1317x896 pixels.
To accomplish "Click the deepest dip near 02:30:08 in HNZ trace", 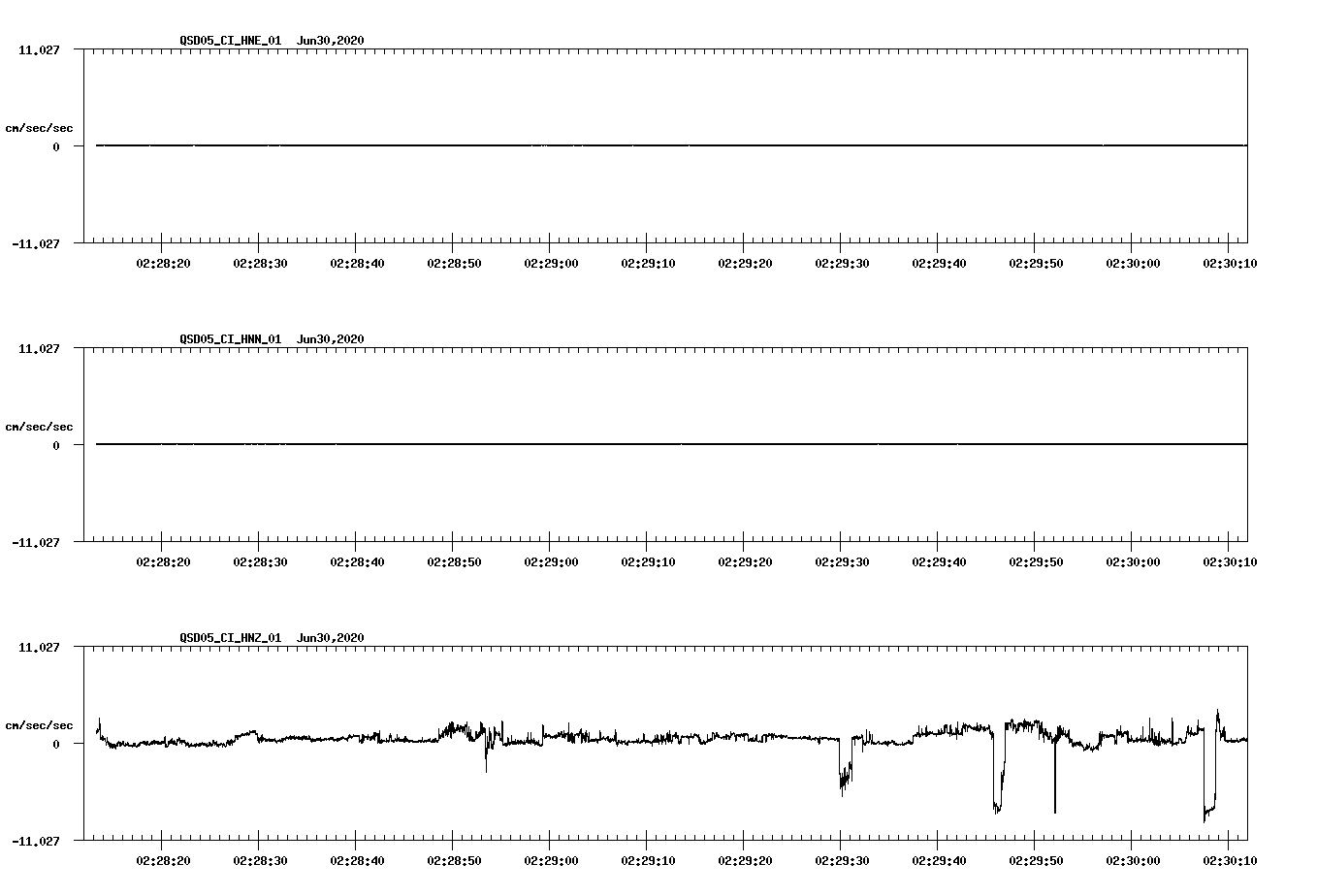I will pos(1209,776).
